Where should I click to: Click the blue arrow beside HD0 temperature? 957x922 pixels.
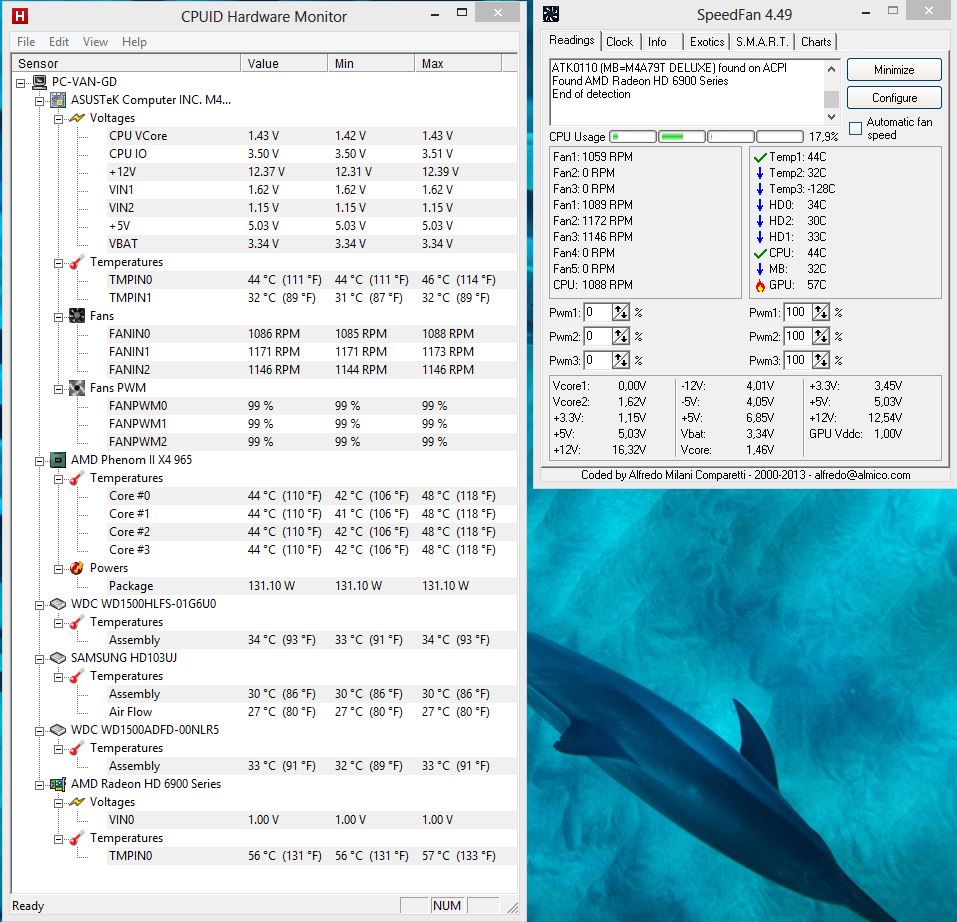pyautogui.click(x=760, y=205)
